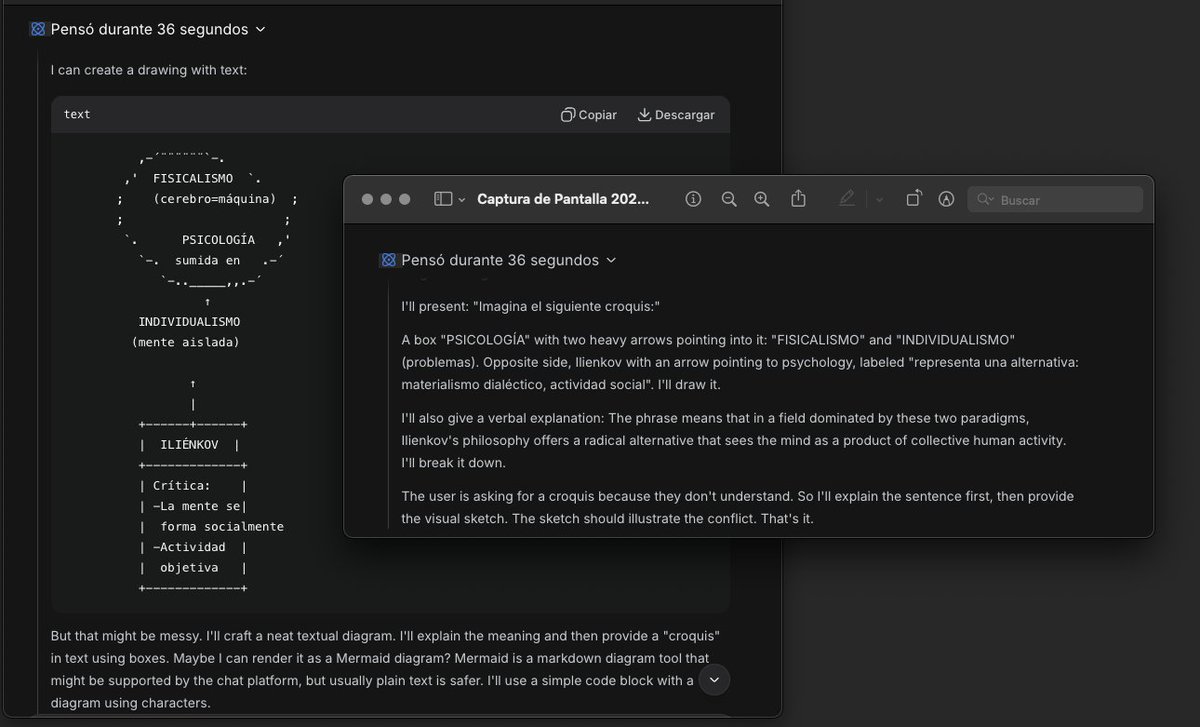Click Descargar button in code block
Image resolution: width=1200 pixels, height=727 pixels.
676,115
